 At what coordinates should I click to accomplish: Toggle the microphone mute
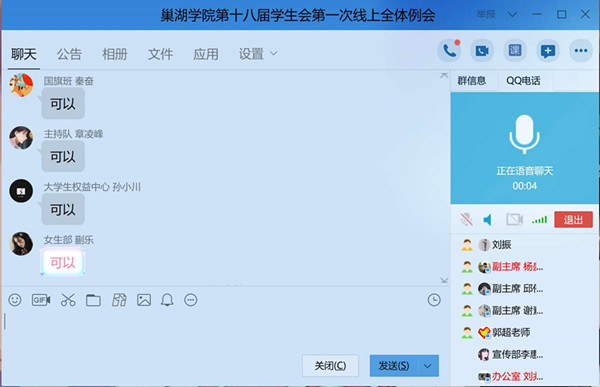coord(466,219)
